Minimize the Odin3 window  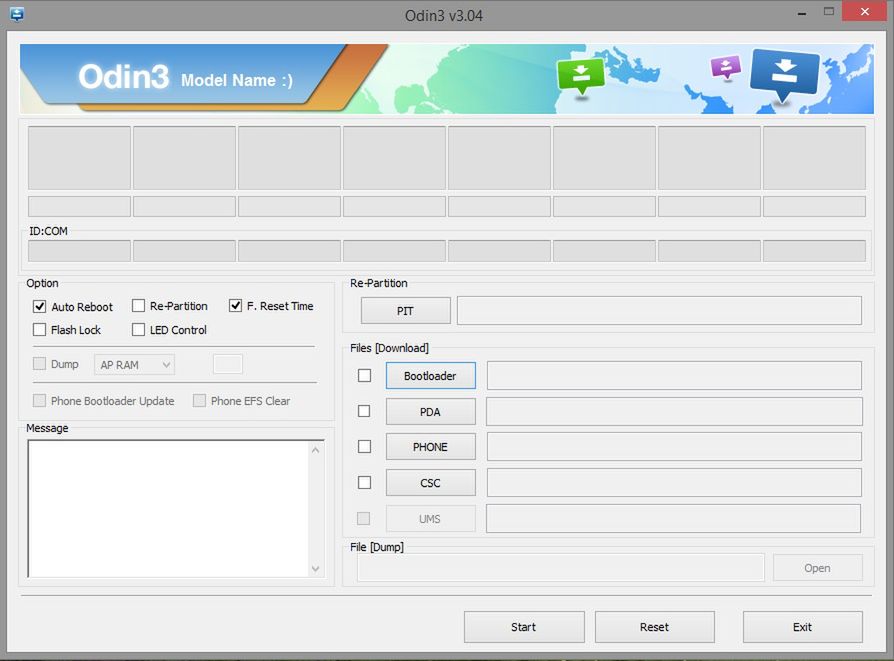click(802, 12)
